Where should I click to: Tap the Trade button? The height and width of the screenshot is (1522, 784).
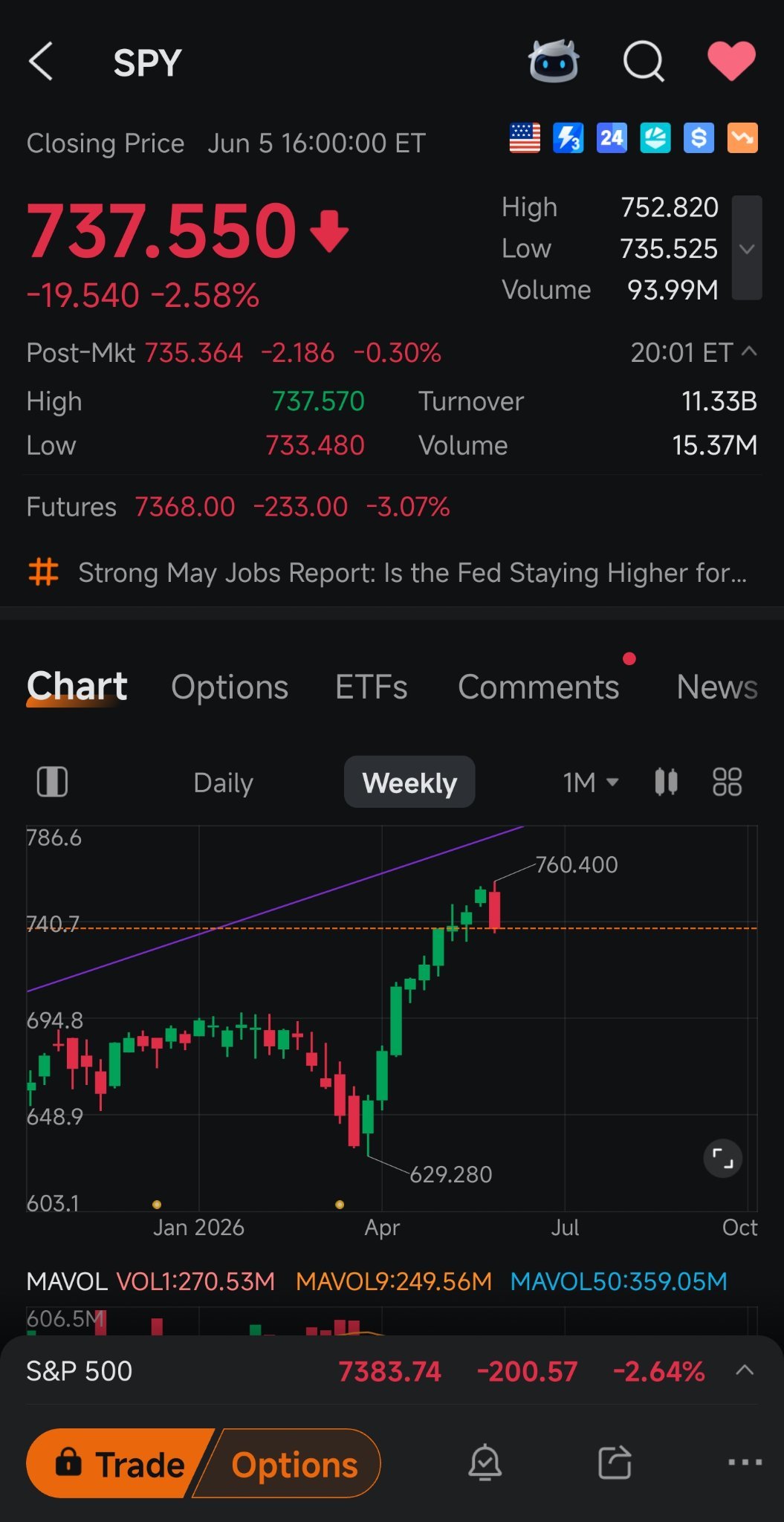[120, 1463]
